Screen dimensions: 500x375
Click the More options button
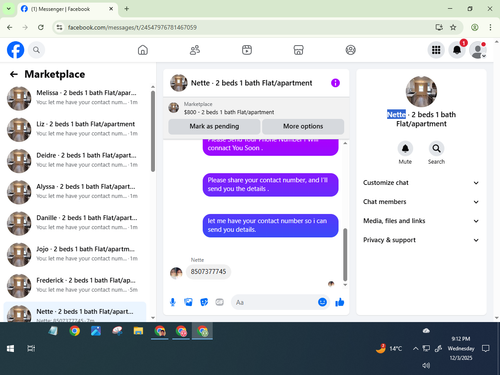[x=303, y=126]
